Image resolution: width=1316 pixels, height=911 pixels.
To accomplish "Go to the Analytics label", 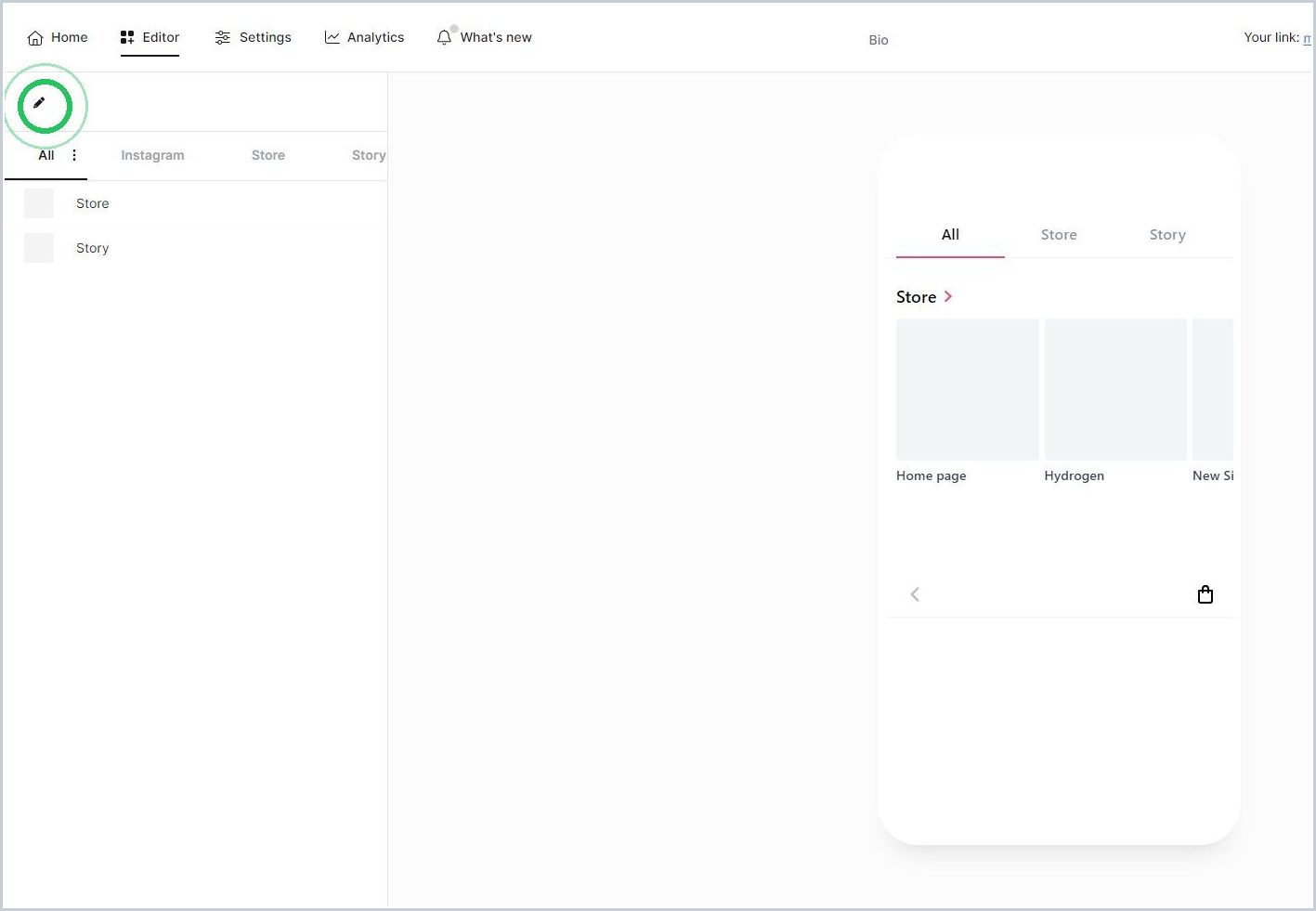I will tap(375, 37).
